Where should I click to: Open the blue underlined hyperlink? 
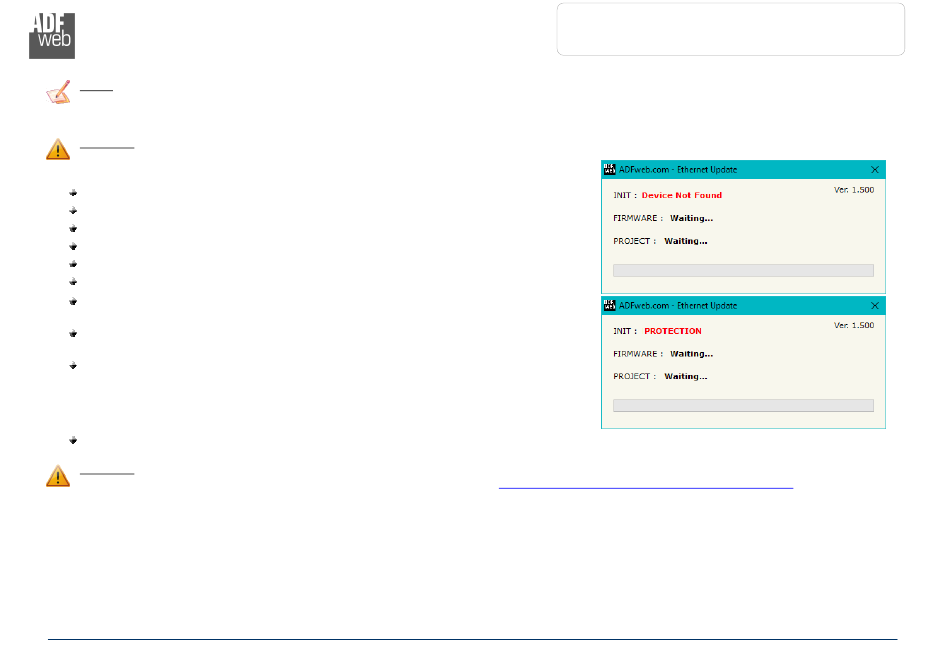pos(645,483)
